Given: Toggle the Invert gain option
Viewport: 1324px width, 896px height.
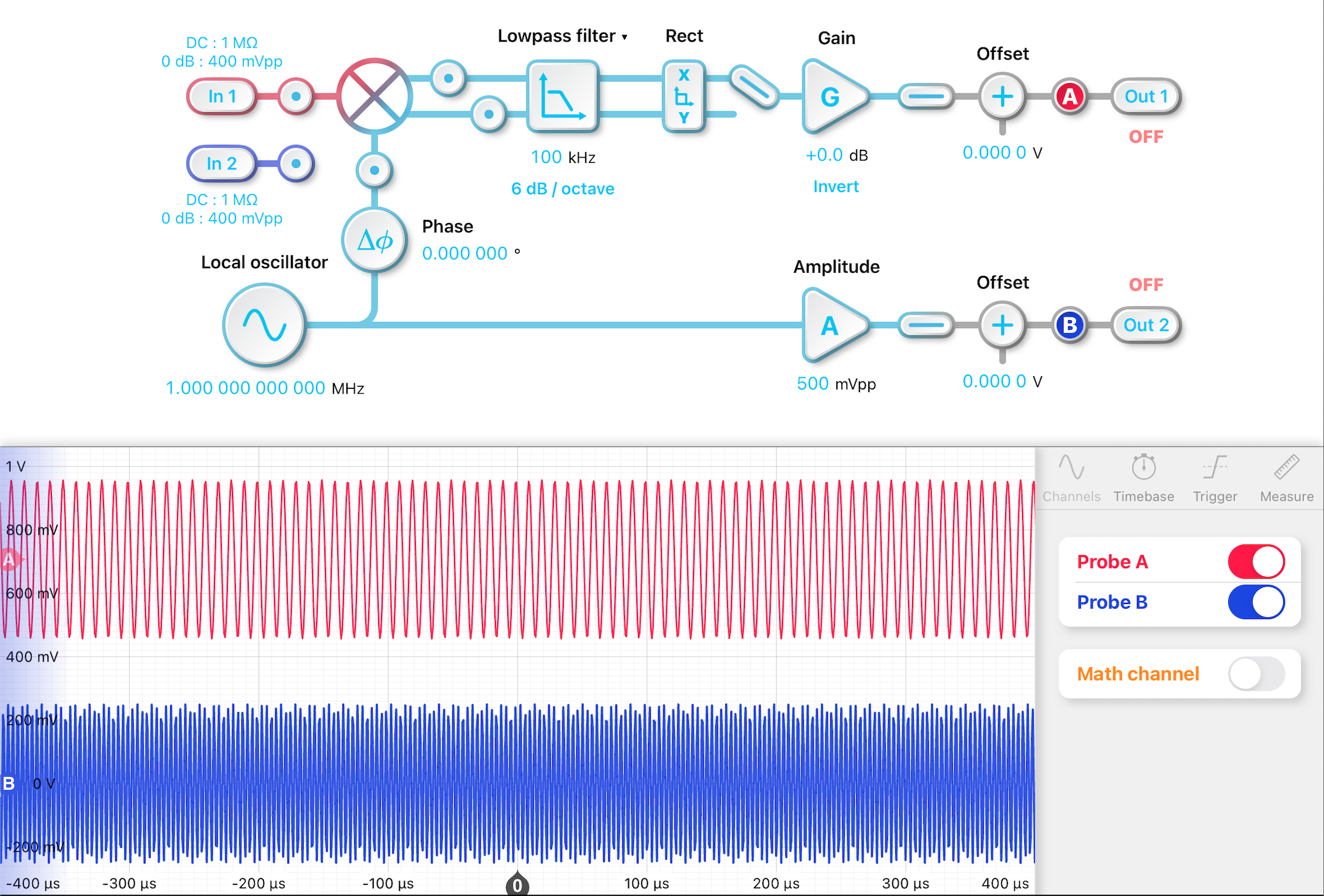Looking at the screenshot, I should 836,186.
